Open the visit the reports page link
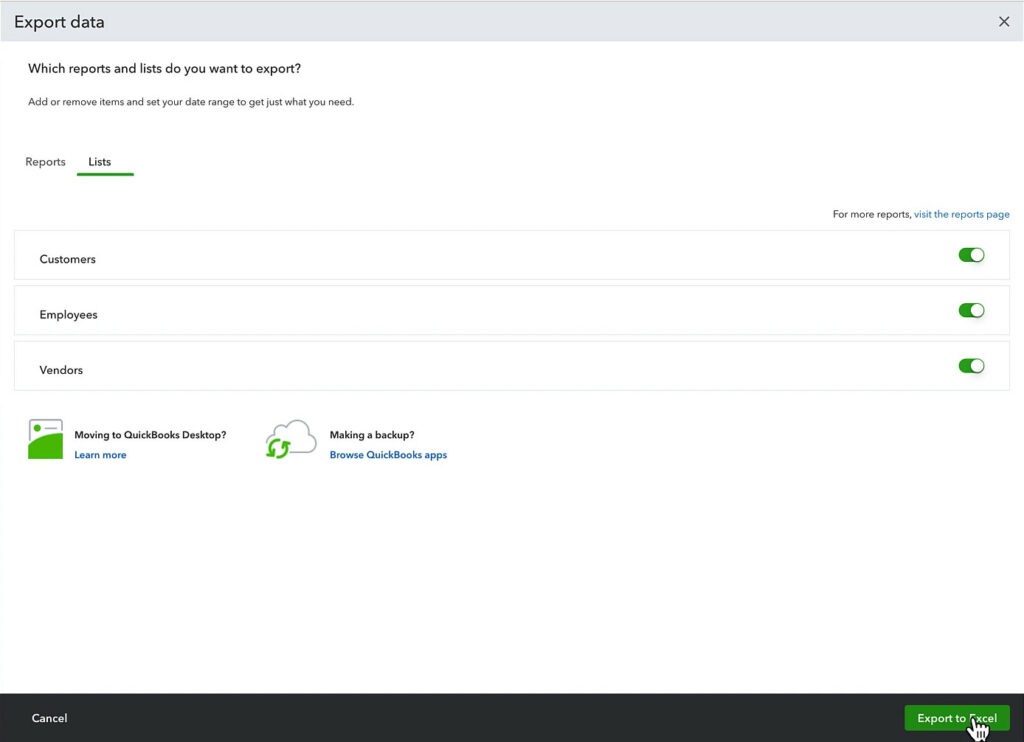The width and height of the screenshot is (1024, 742). point(961,214)
